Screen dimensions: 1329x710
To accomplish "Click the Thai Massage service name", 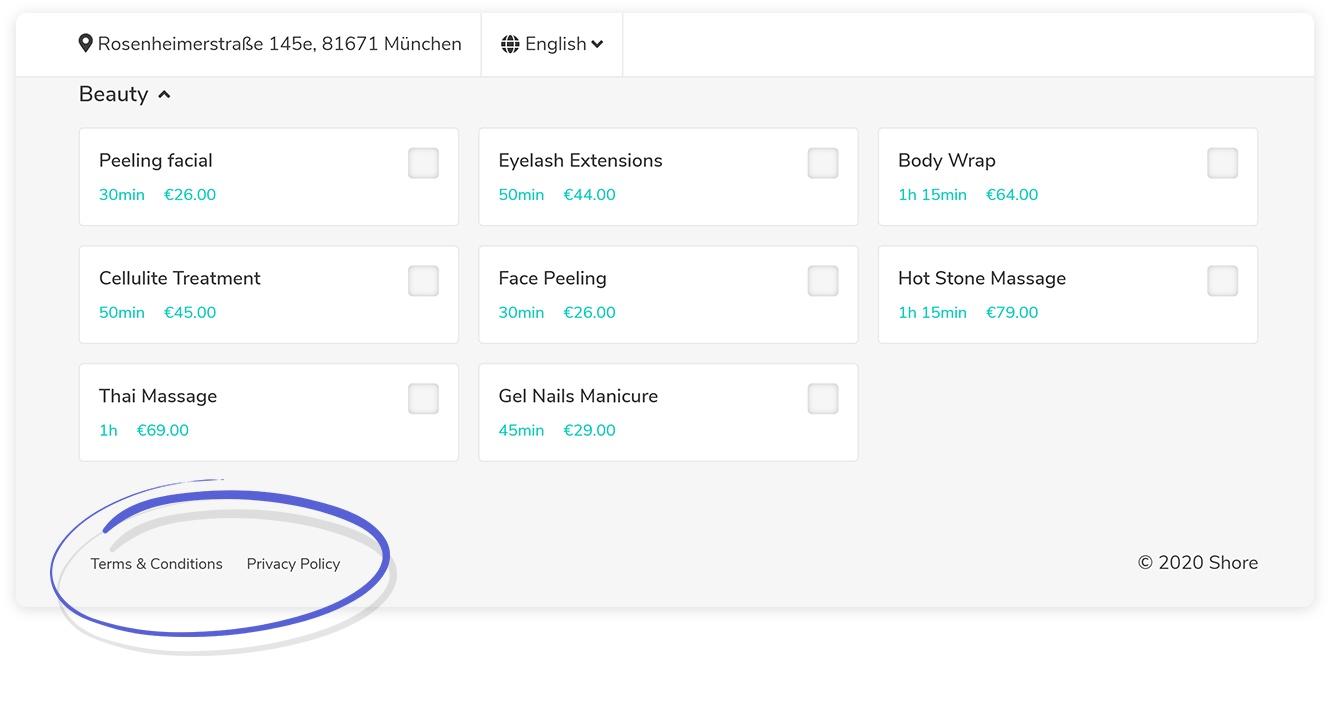I will (158, 396).
